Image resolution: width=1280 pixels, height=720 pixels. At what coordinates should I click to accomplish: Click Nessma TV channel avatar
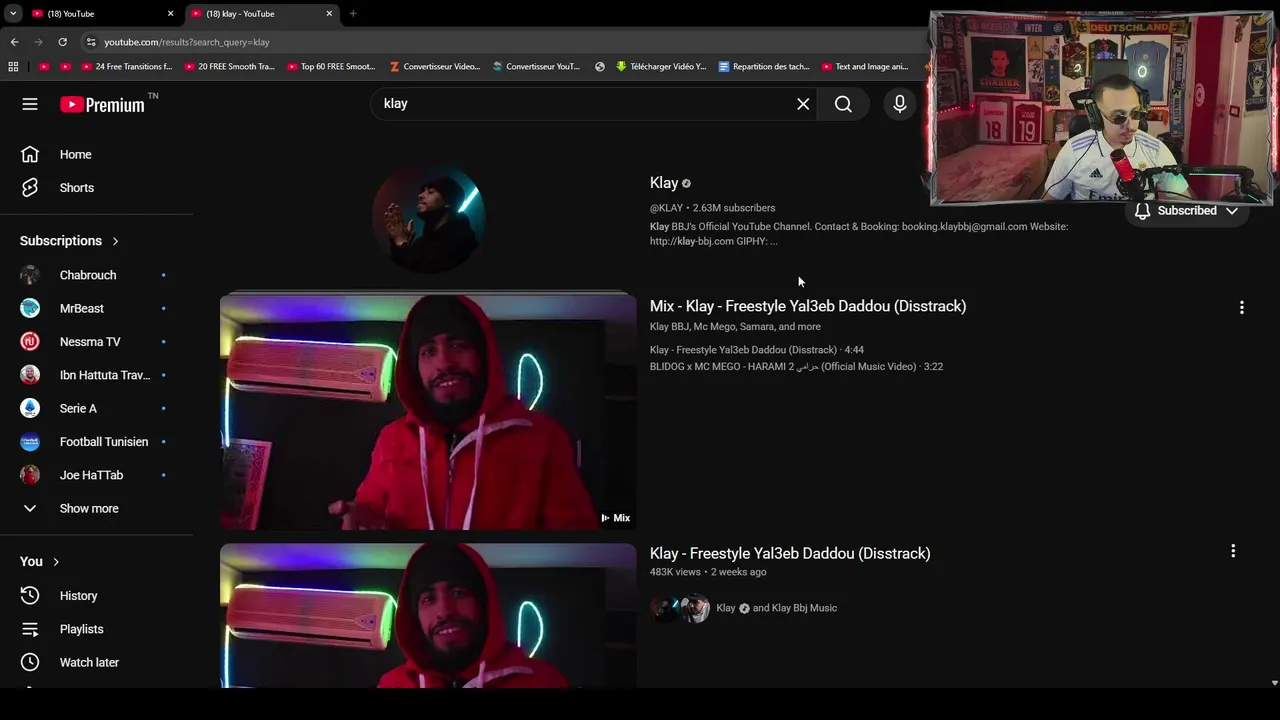point(30,342)
